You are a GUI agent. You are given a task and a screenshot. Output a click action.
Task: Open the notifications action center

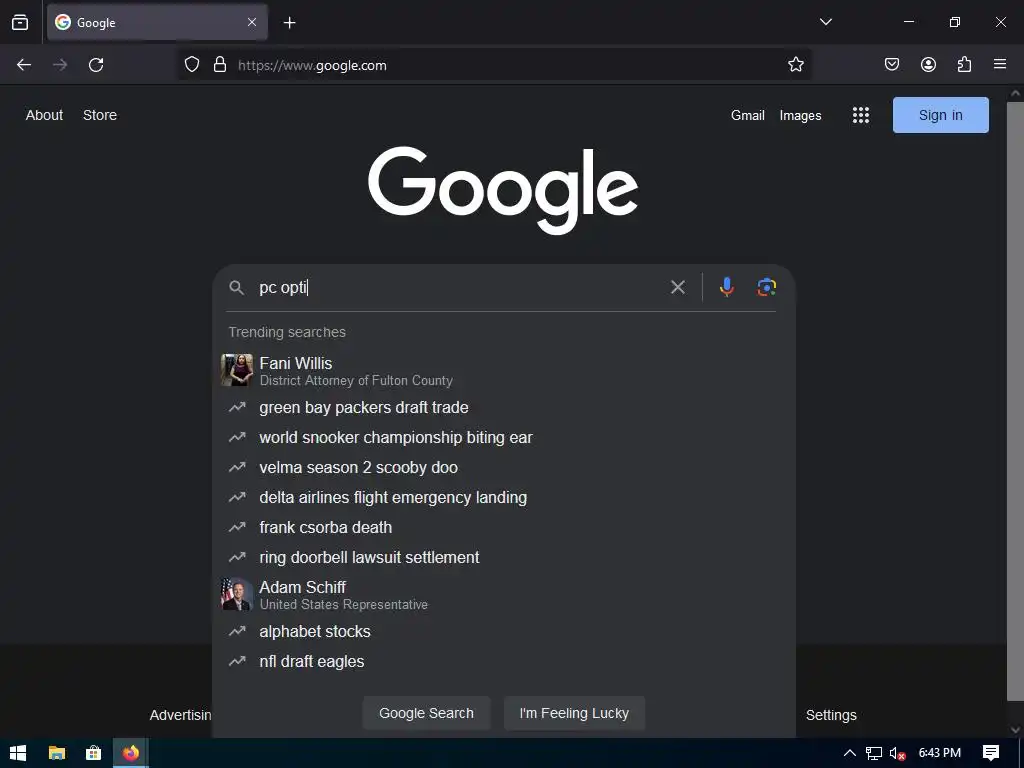tap(991, 753)
